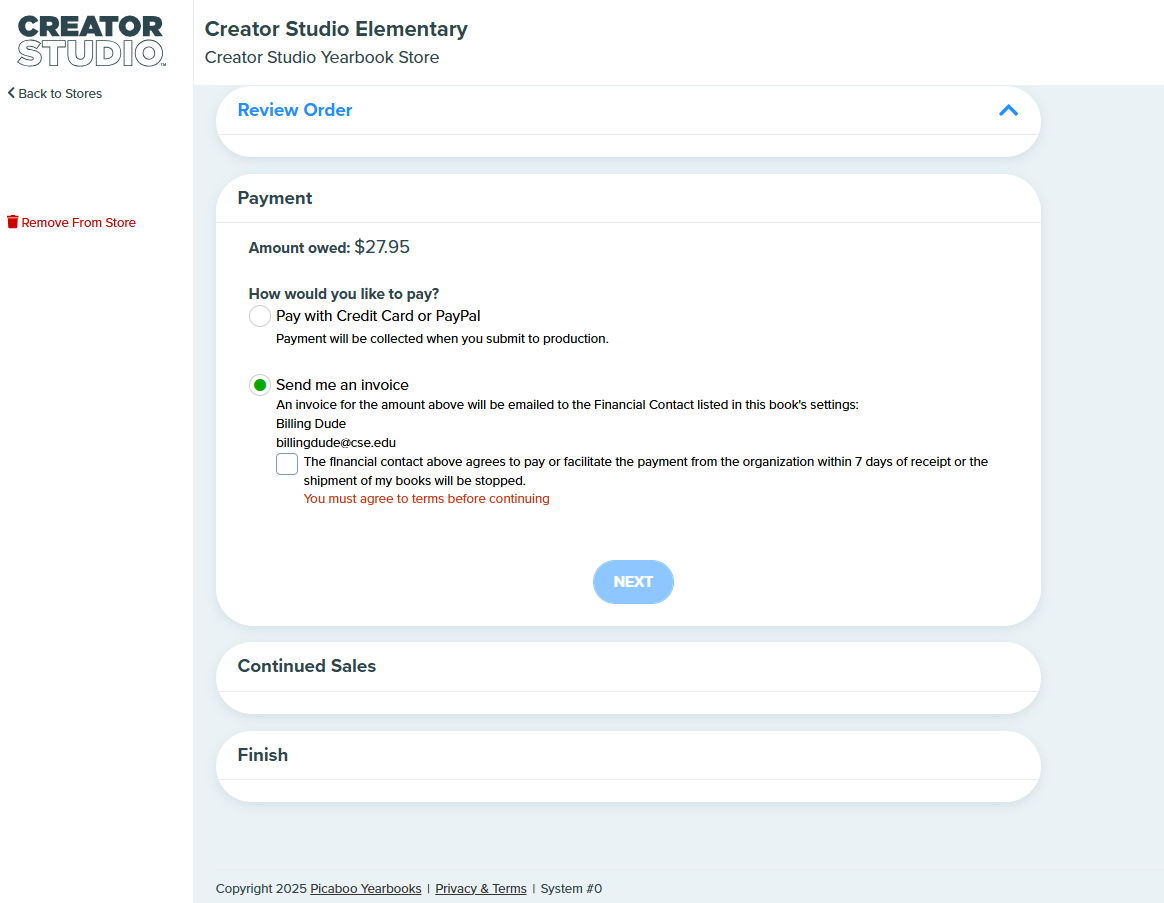Collapse Review Order with the chevron arrow
1164x903 pixels.
tap(1008, 111)
